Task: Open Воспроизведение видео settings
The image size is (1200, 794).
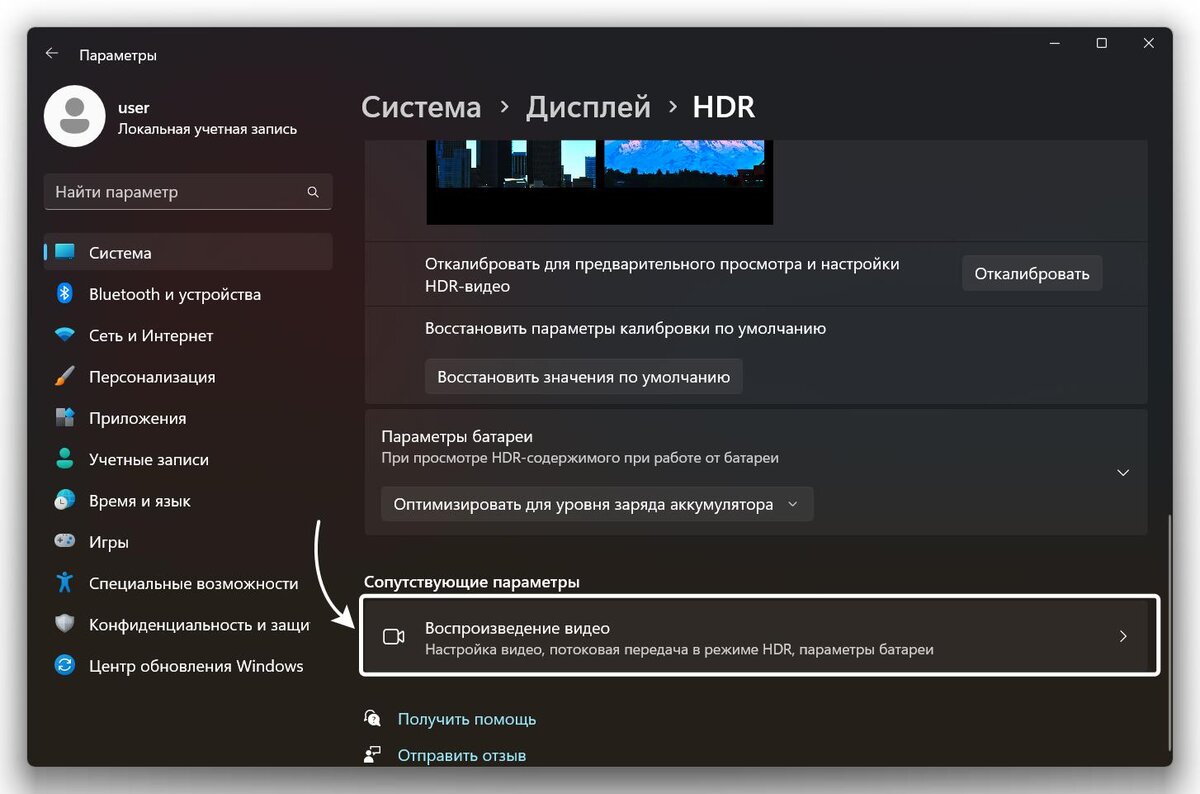Action: tap(758, 636)
